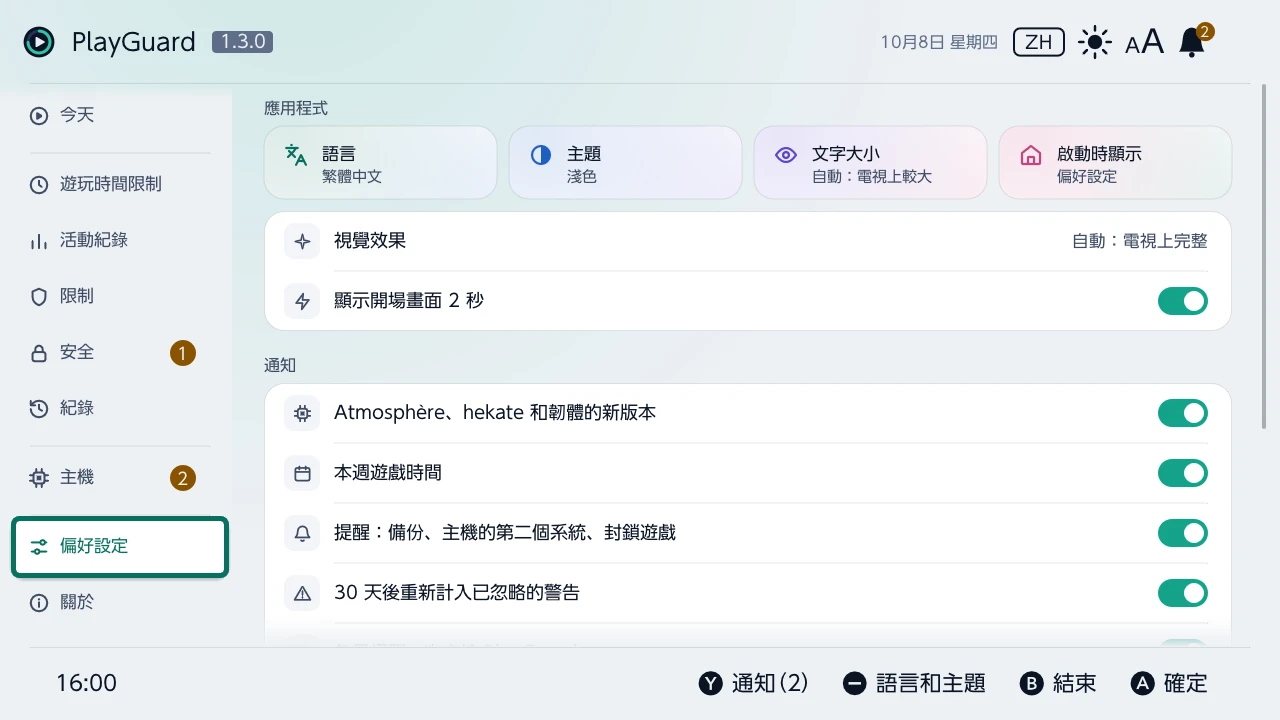Open the 主題 淺色 selector card
1280x720 pixels.
coord(625,162)
